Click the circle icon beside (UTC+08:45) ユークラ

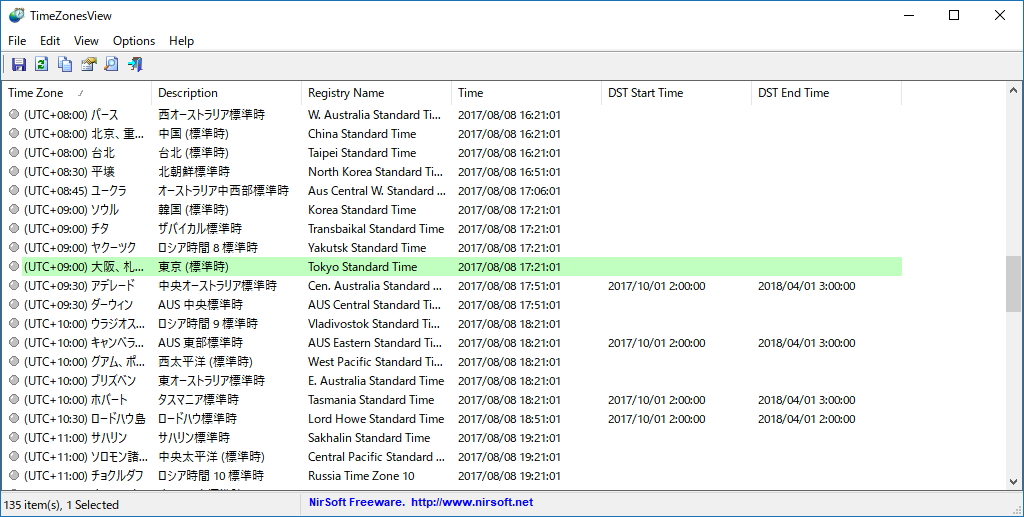point(14,191)
